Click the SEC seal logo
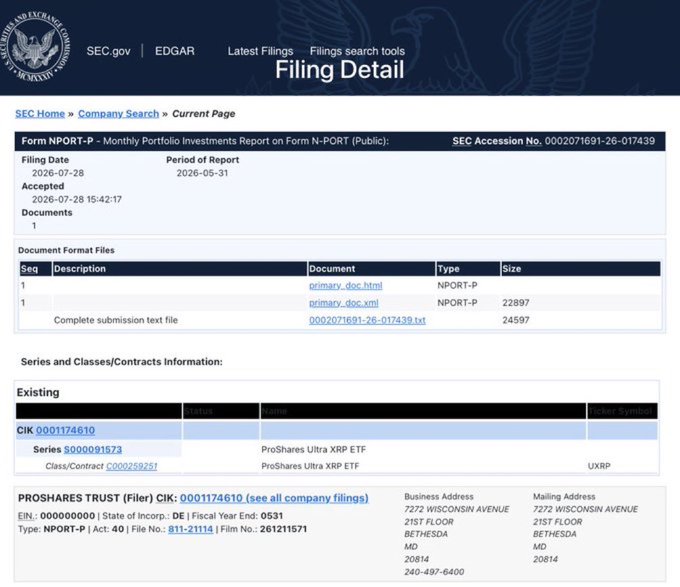The image size is (680, 587). [x=35, y=46]
